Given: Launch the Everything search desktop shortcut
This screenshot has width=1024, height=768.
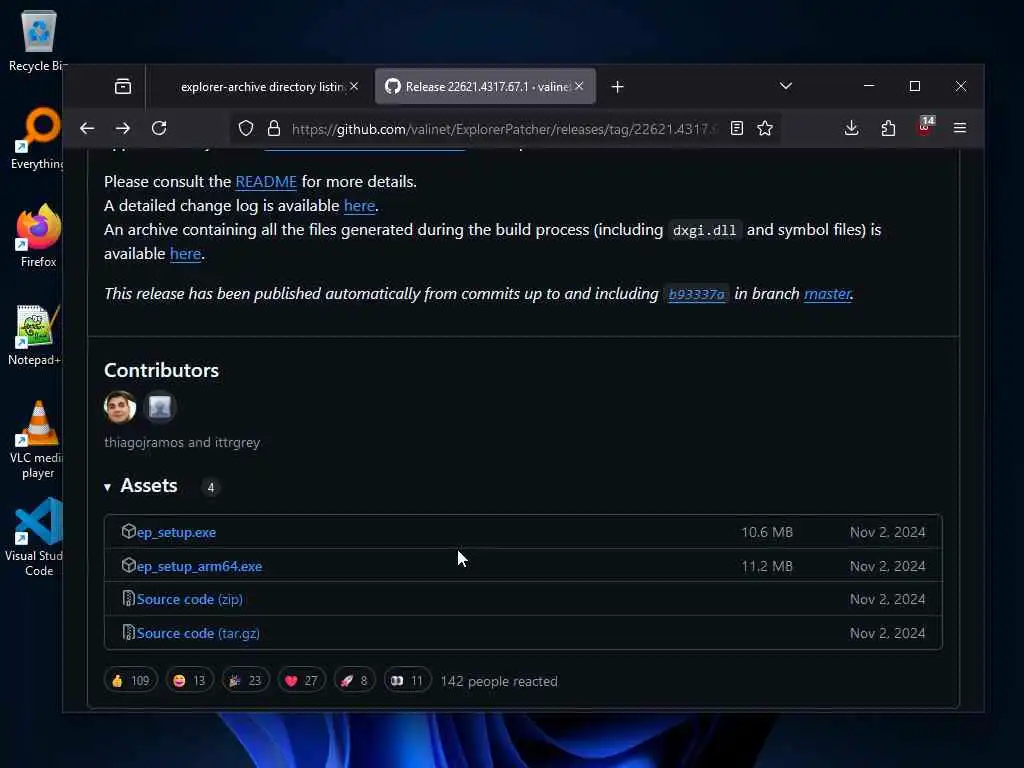Looking at the screenshot, I should tap(38, 138).
